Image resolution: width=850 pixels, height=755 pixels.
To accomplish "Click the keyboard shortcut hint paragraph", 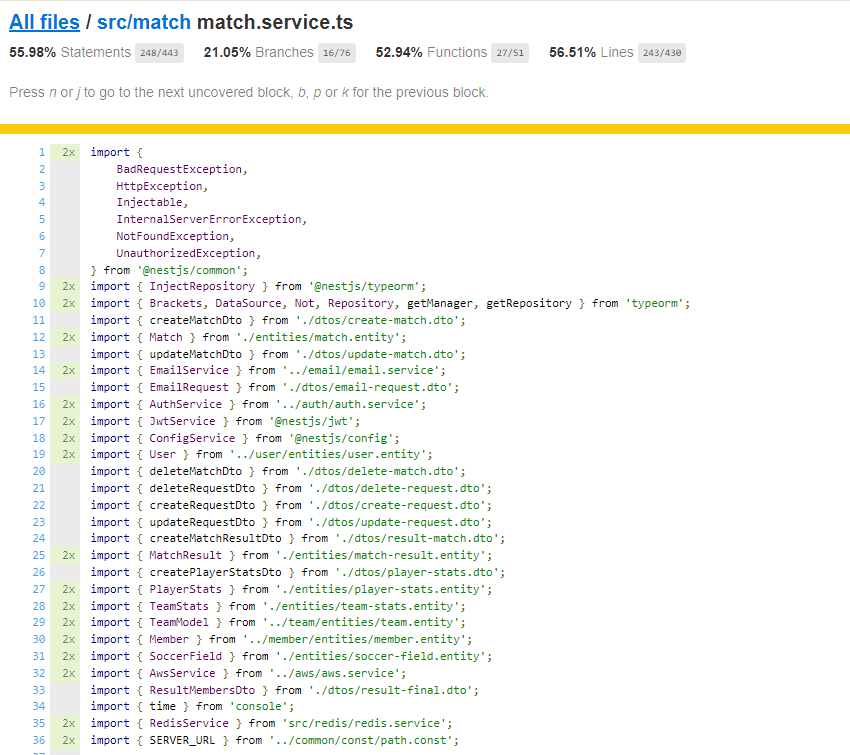I will point(250,91).
